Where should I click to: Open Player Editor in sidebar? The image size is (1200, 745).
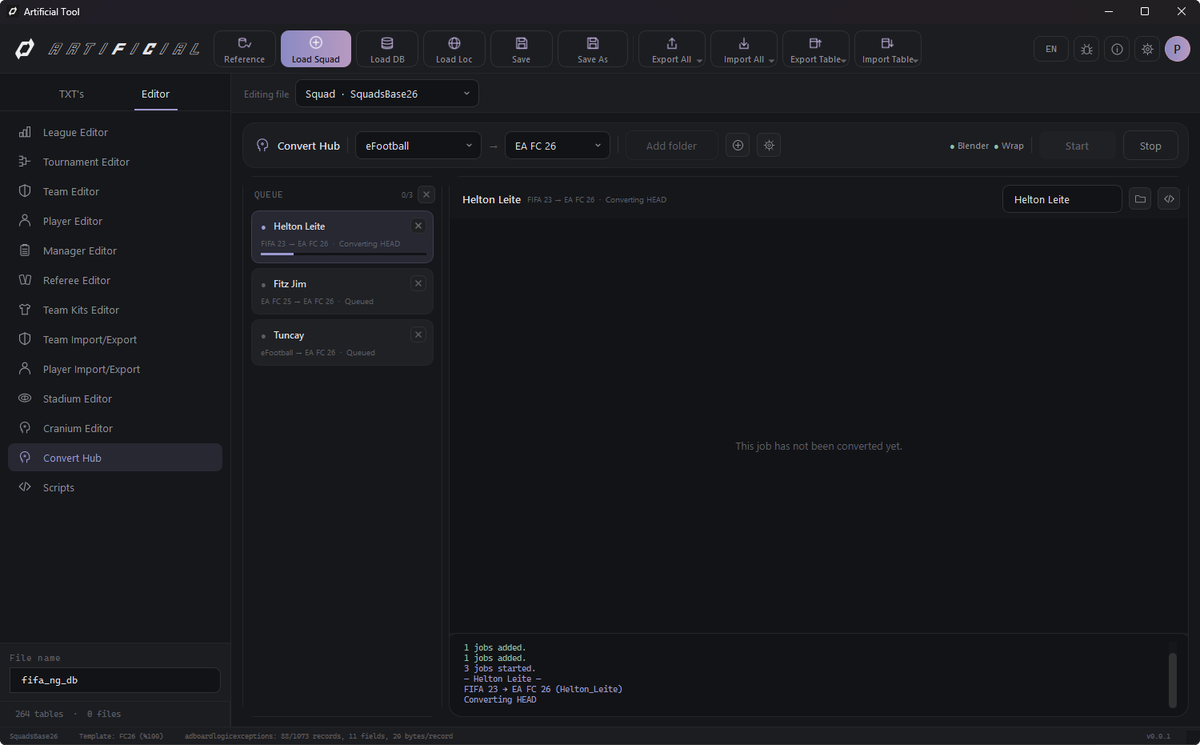[115, 221]
